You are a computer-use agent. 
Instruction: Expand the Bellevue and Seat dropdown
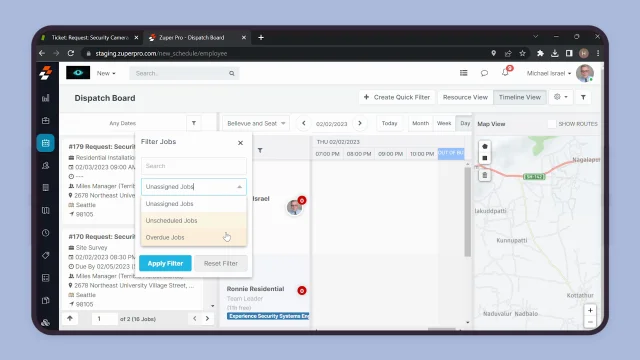(256, 123)
